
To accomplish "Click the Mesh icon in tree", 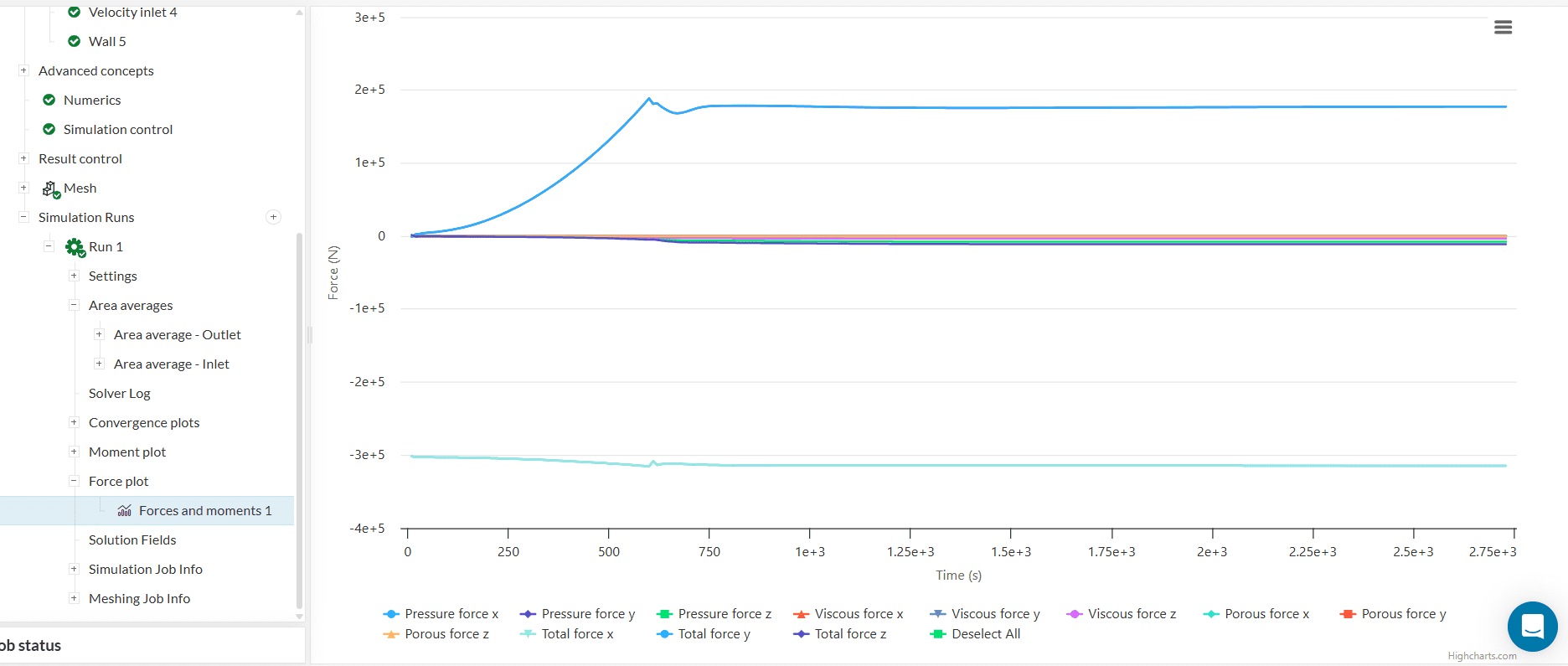I will point(51,189).
